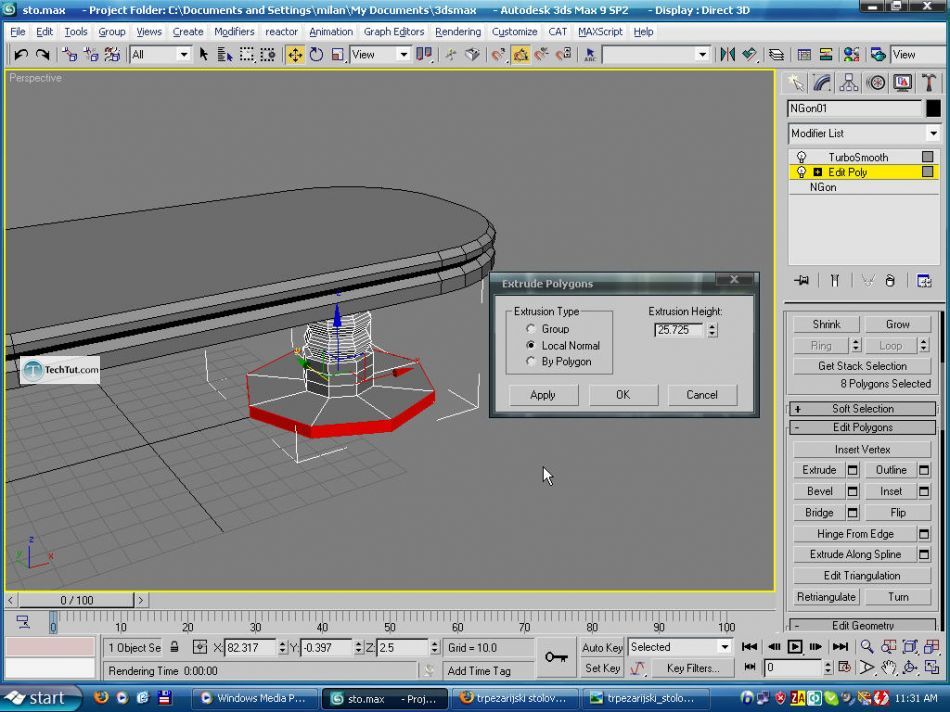Select the By Polygon extrusion type

coord(531,361)
